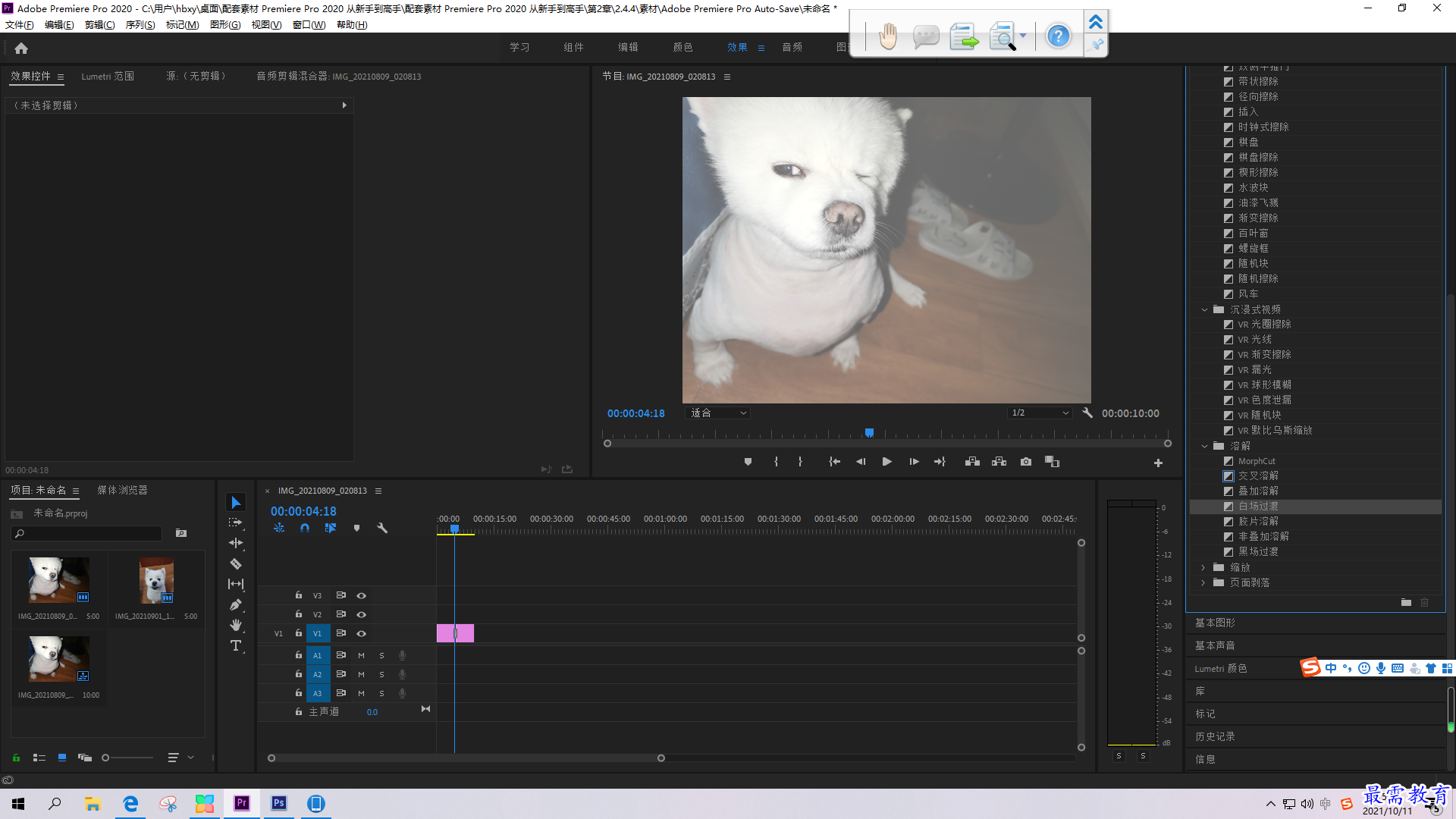The height and width of the screenshot is (819, 1456).
Task: Toggle V3 track output eye
Action: [362, 595]
